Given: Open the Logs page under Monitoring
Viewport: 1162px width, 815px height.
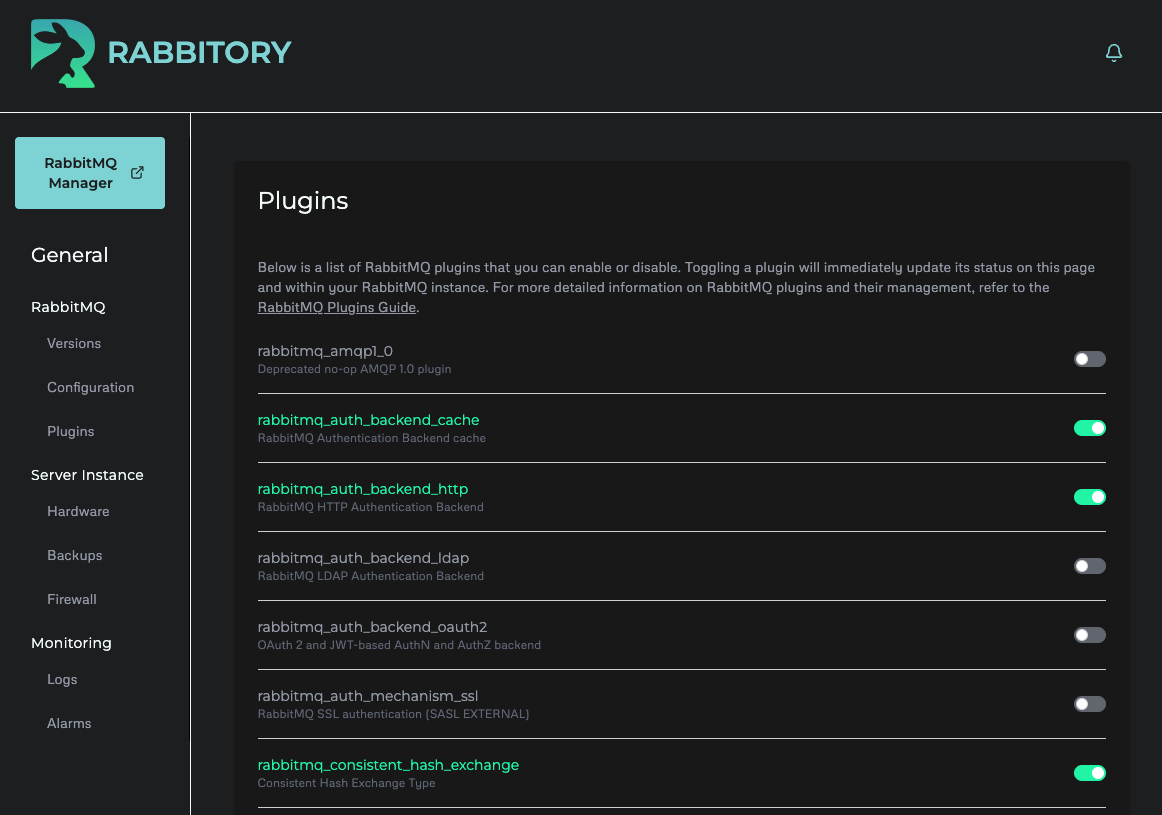Looking at the screenshot, I should pos(62,679).
